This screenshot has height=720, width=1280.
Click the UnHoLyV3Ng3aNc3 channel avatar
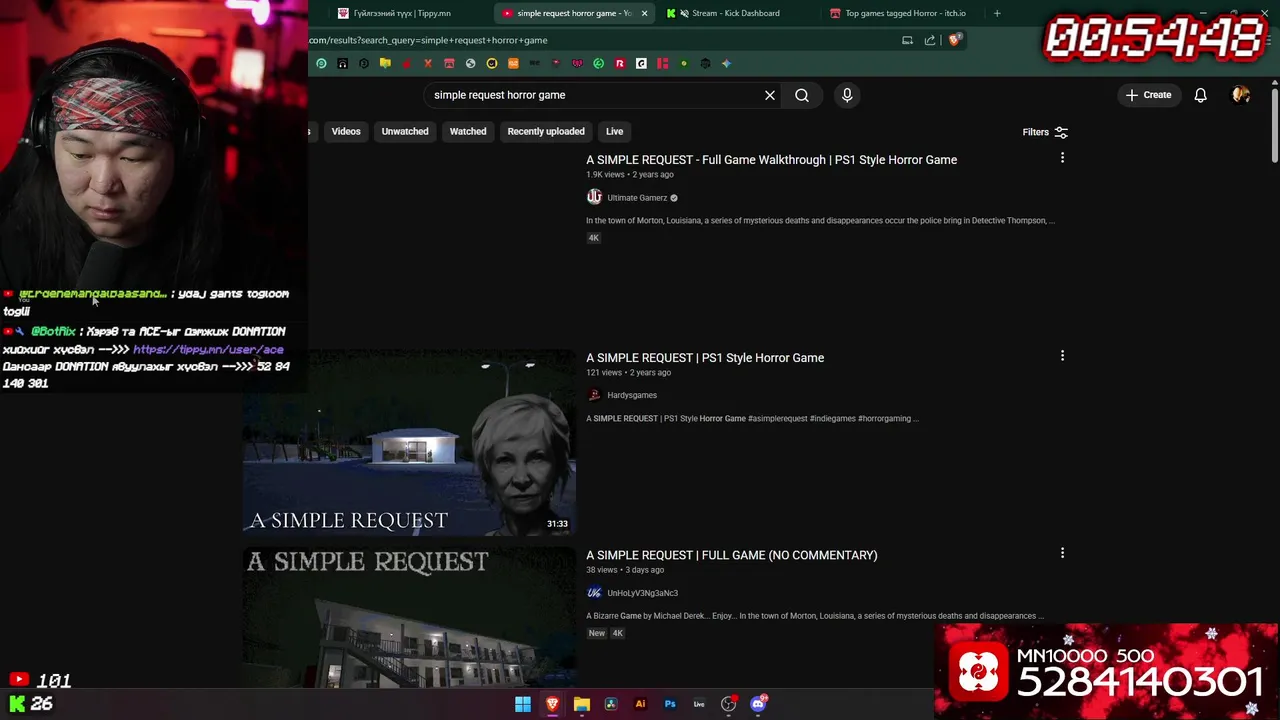pos(594,593)
